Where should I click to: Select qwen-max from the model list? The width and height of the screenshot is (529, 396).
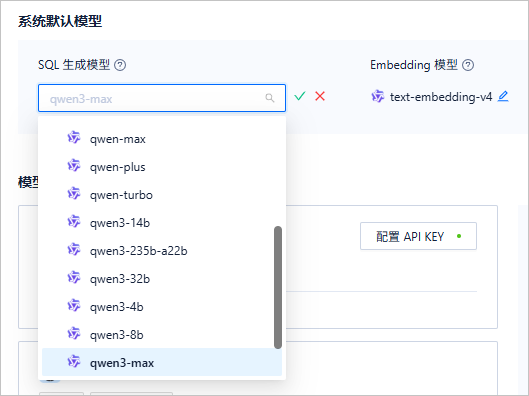[162, 139]
